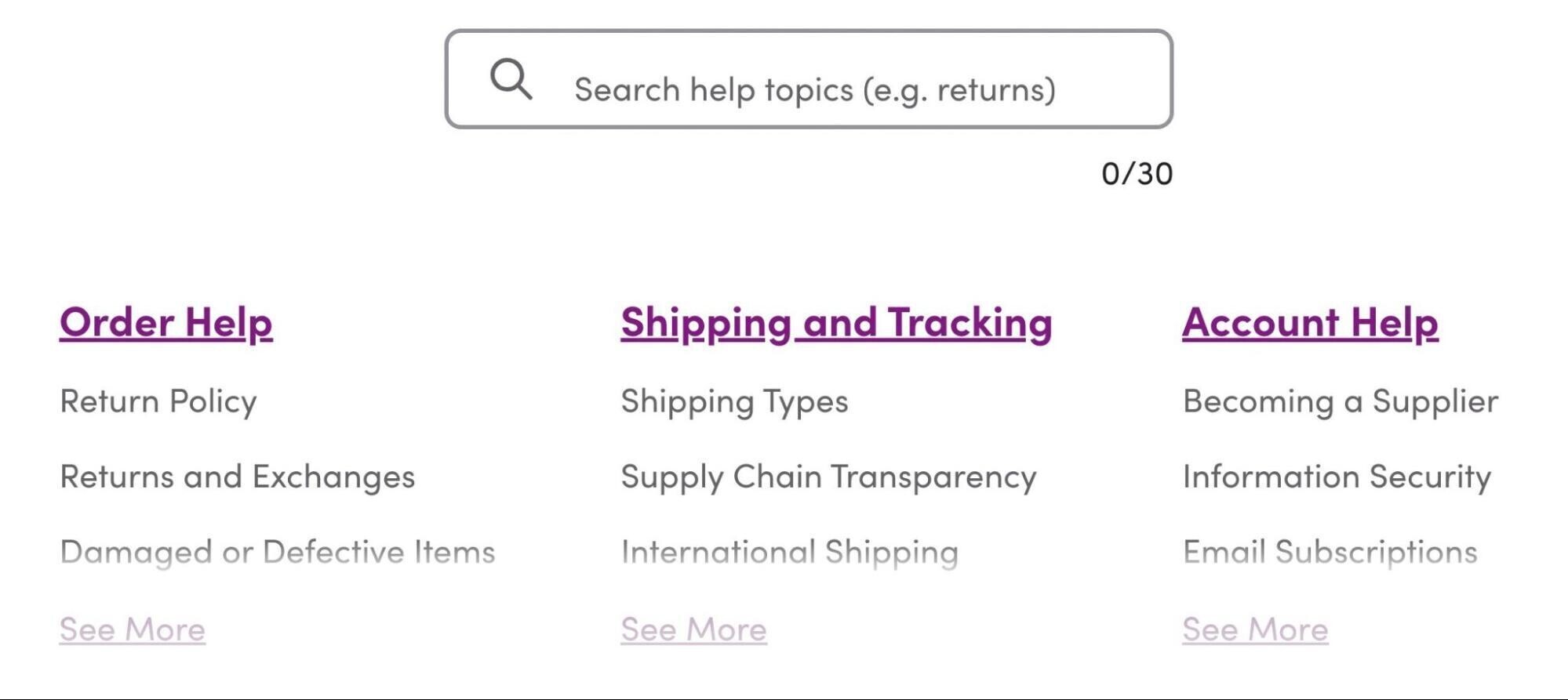Open Damaged or Defective Items topic

(x=278, y=552)
